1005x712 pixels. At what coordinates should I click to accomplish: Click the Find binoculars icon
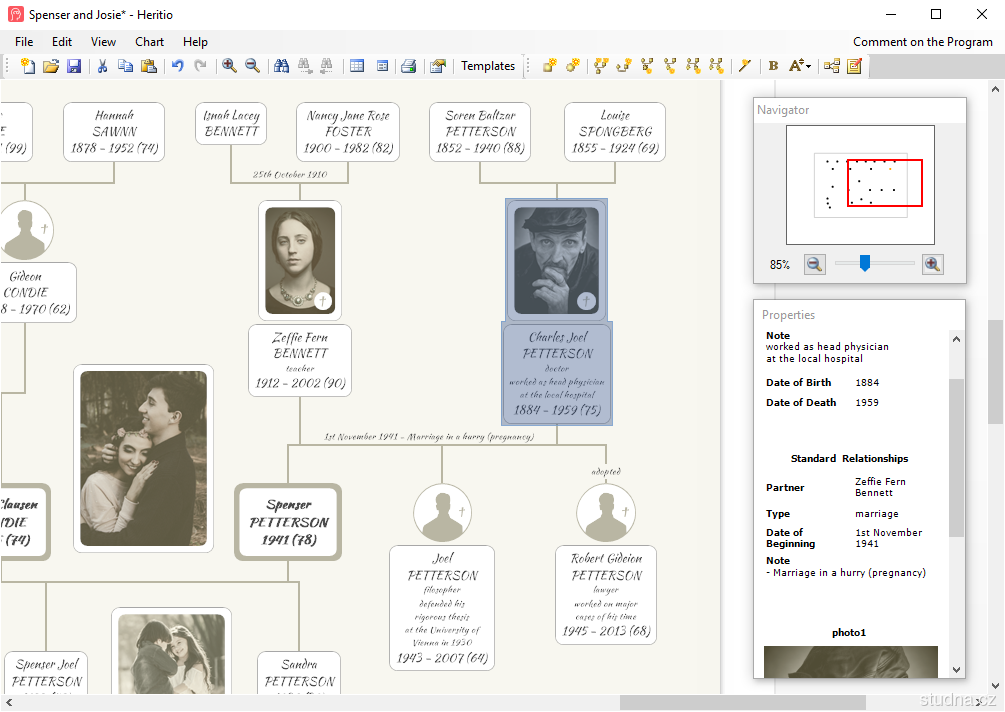click(x=281, y=66)
